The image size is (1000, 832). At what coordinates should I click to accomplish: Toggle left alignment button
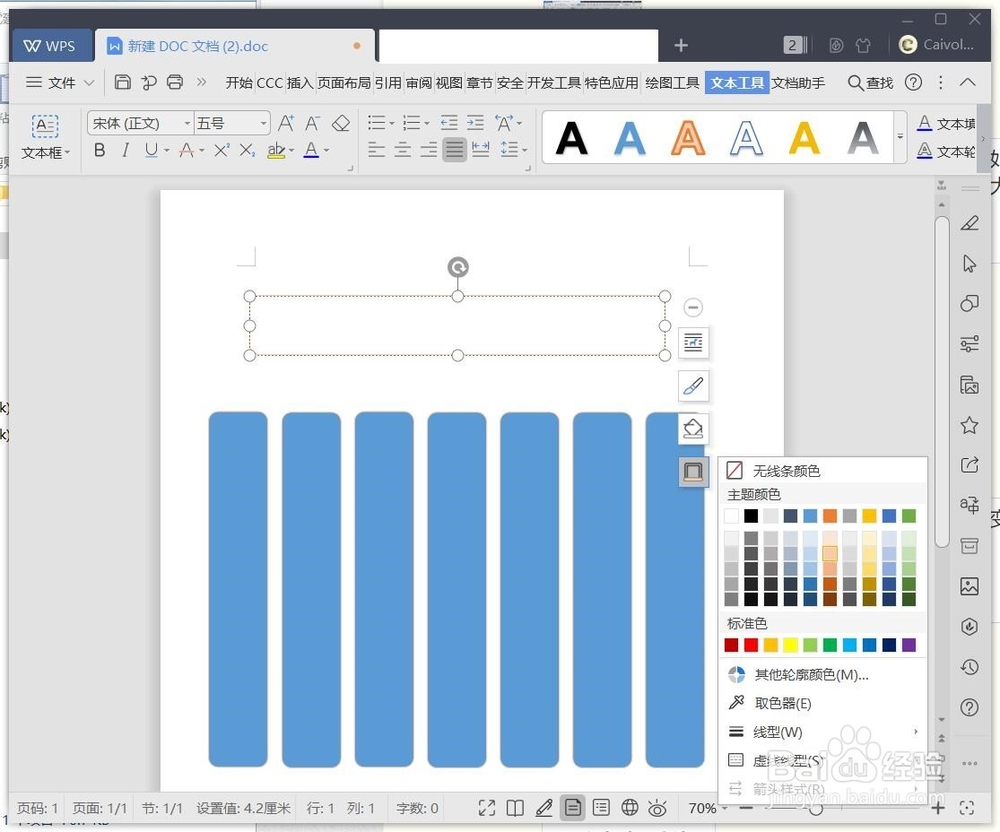point(376,150)
